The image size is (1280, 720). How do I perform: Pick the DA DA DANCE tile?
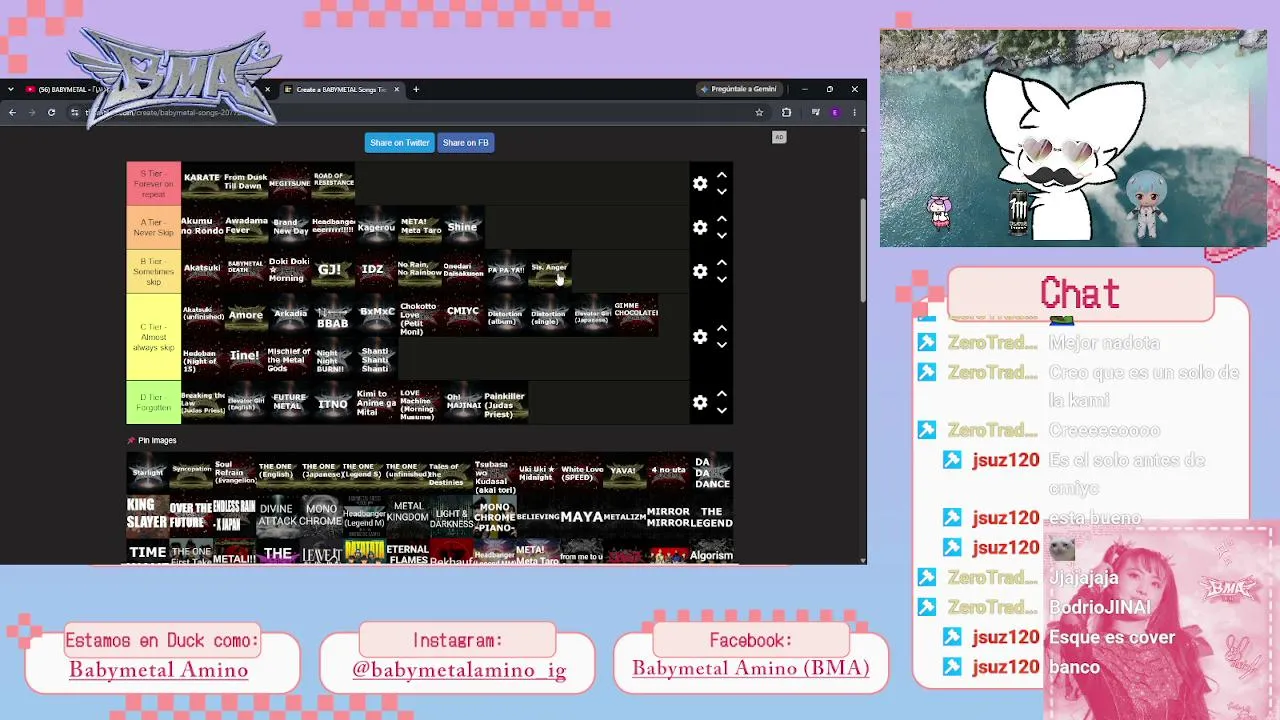[711, 473]
